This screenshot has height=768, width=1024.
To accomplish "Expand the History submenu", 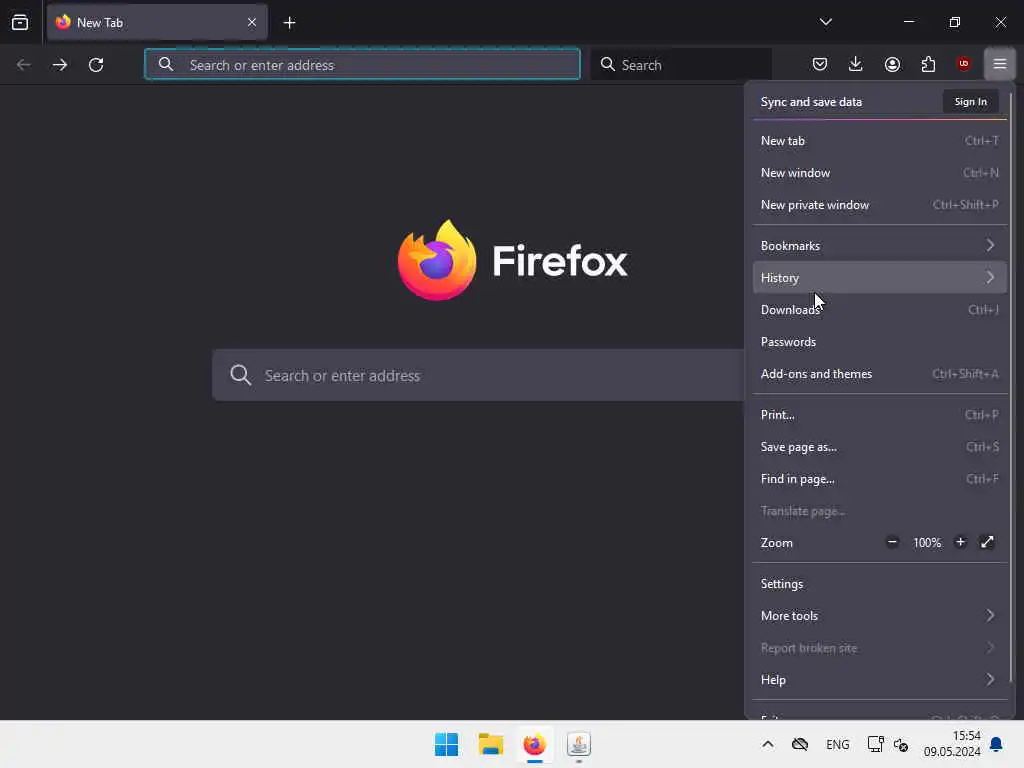I will point(880,278).
